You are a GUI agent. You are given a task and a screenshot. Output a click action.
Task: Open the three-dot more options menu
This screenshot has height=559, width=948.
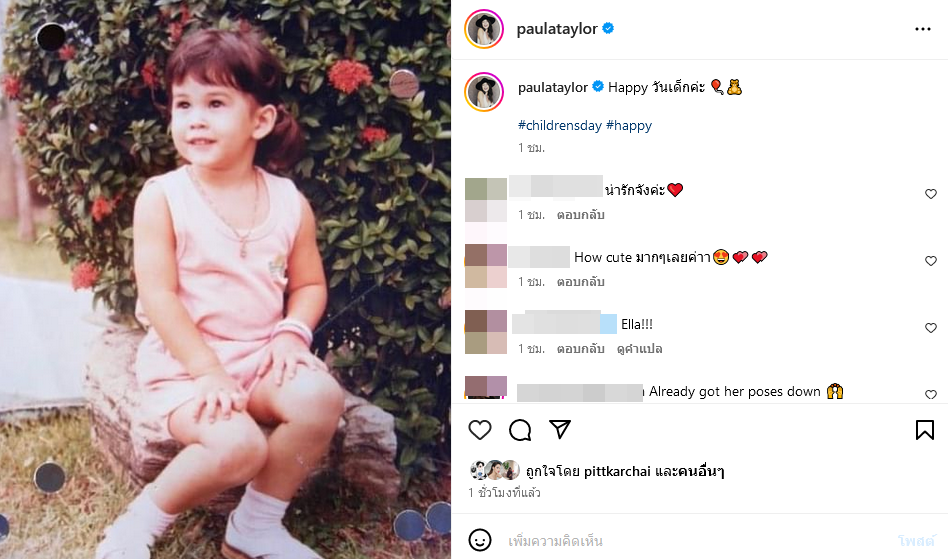coord(923,29)
